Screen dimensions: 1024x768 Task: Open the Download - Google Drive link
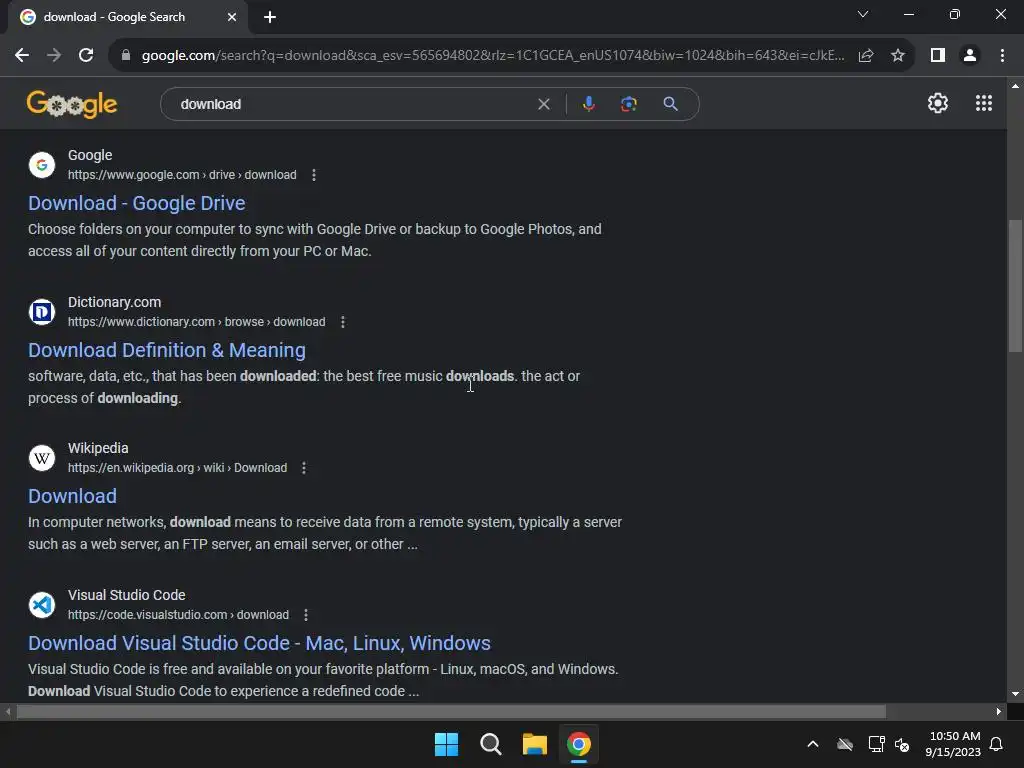click(136, 203)
